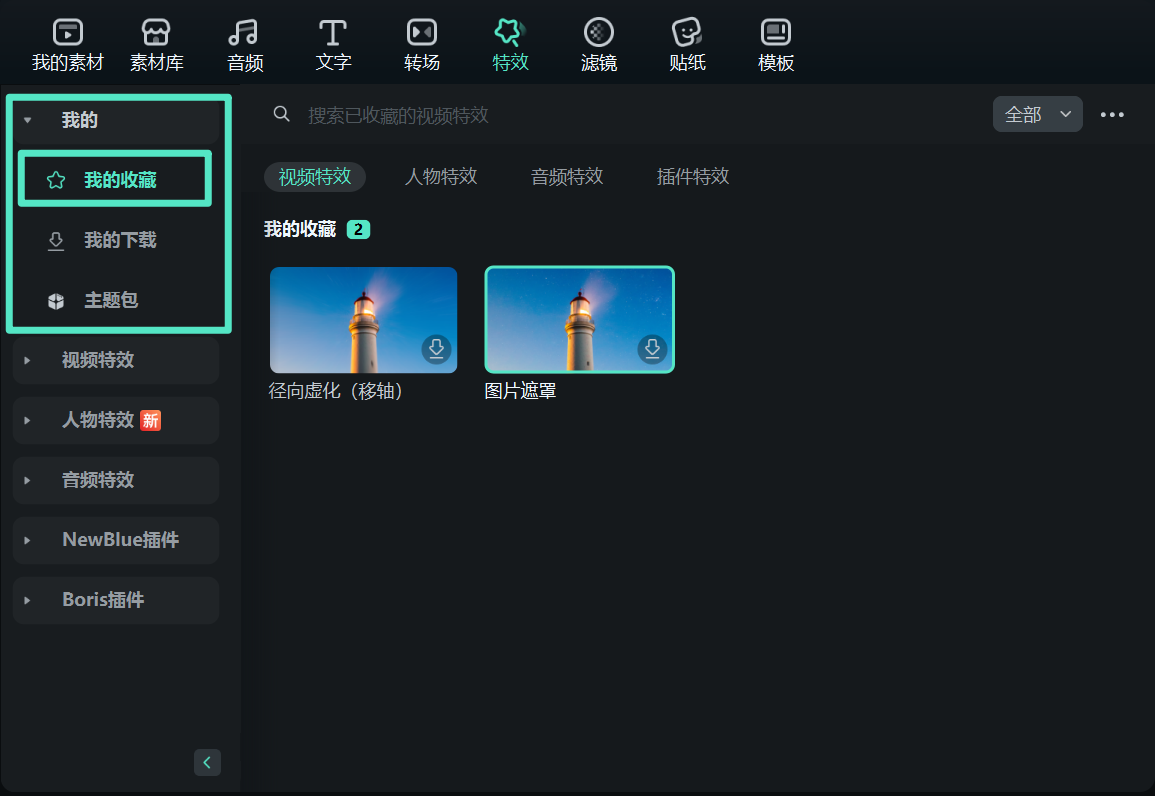The height and width of the screenshot is (796, 1155).
Task: Collapse the sidebar with the arrow button
Action: (x=207, y=762)
